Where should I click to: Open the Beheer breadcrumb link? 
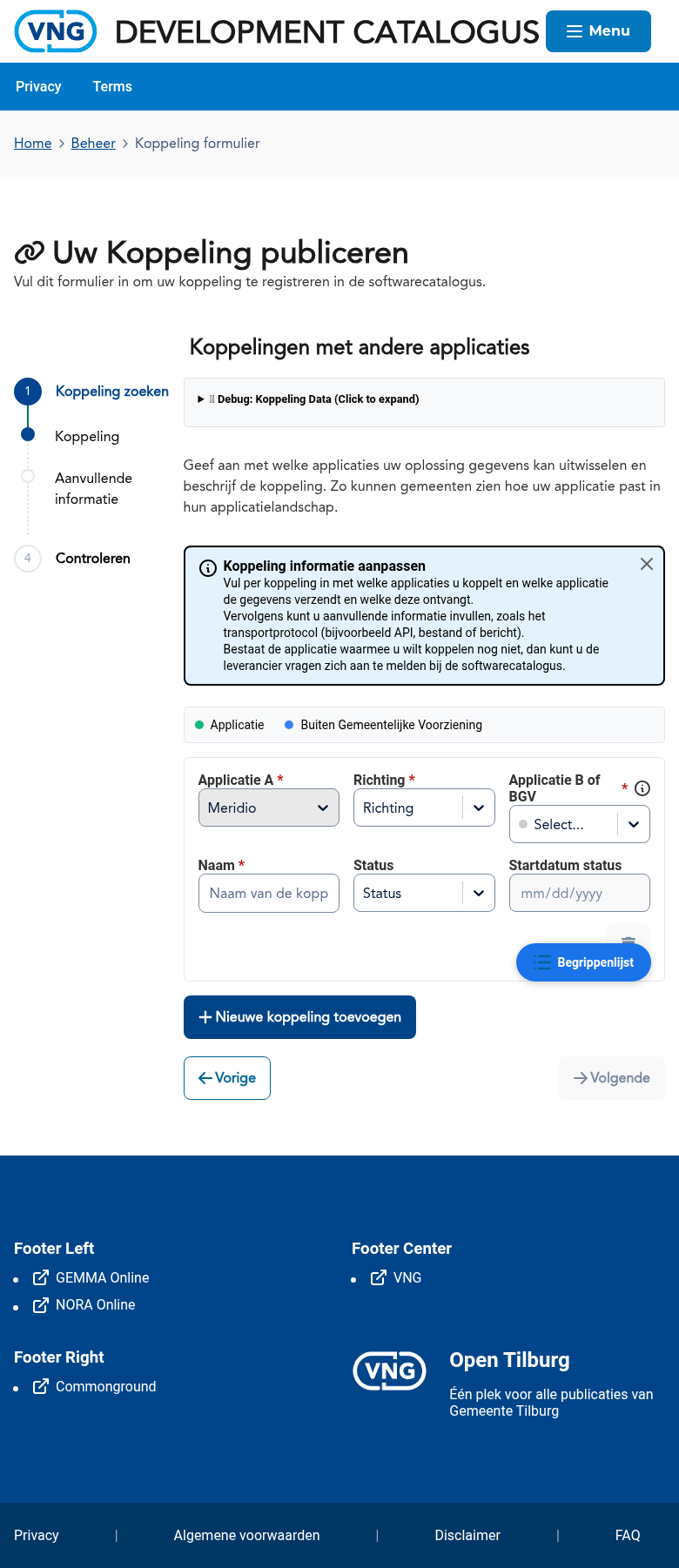point(92,143)
